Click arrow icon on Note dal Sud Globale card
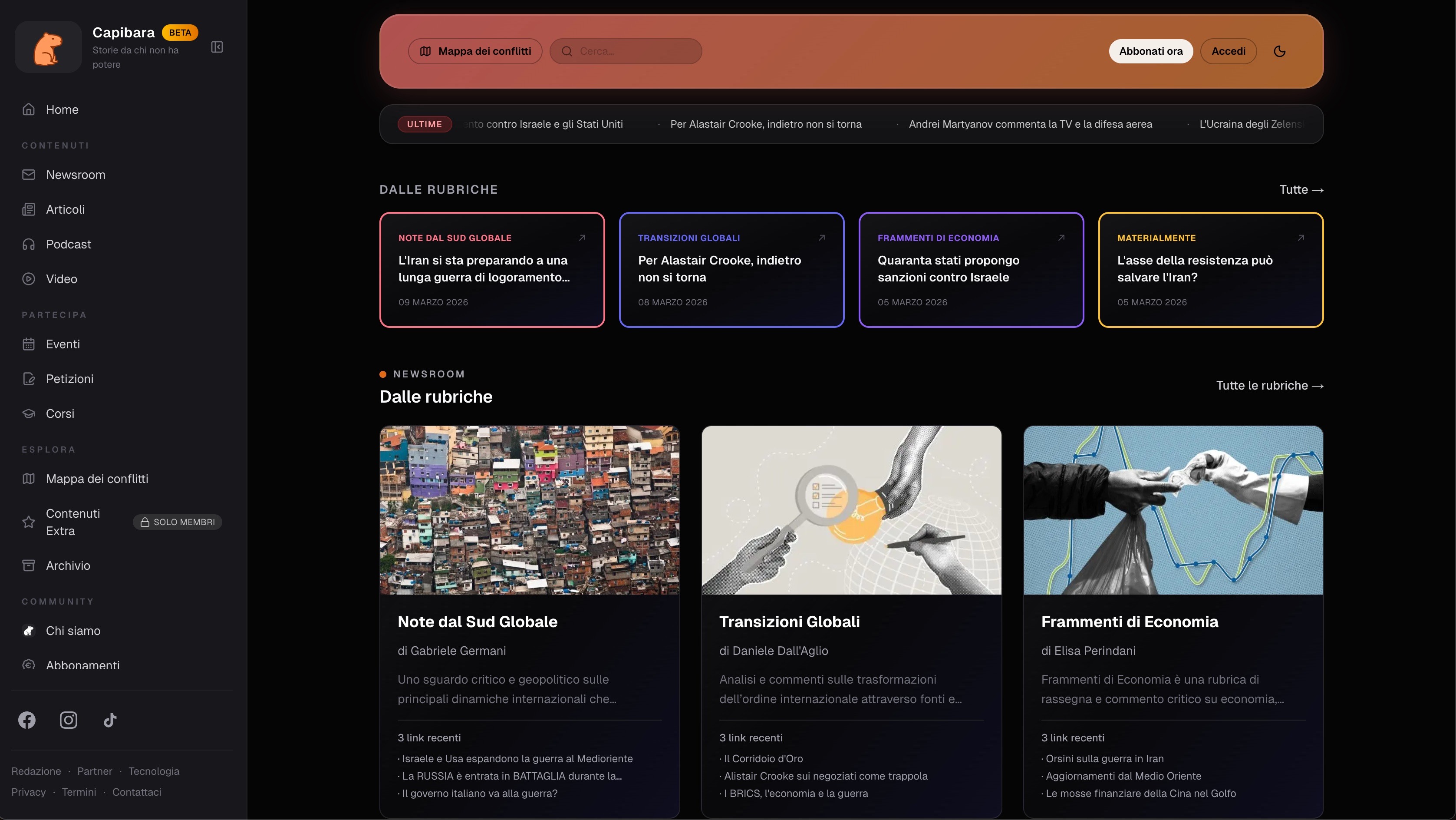The height and width of the screenshot is (820, 1456). [x=582, y=238]
